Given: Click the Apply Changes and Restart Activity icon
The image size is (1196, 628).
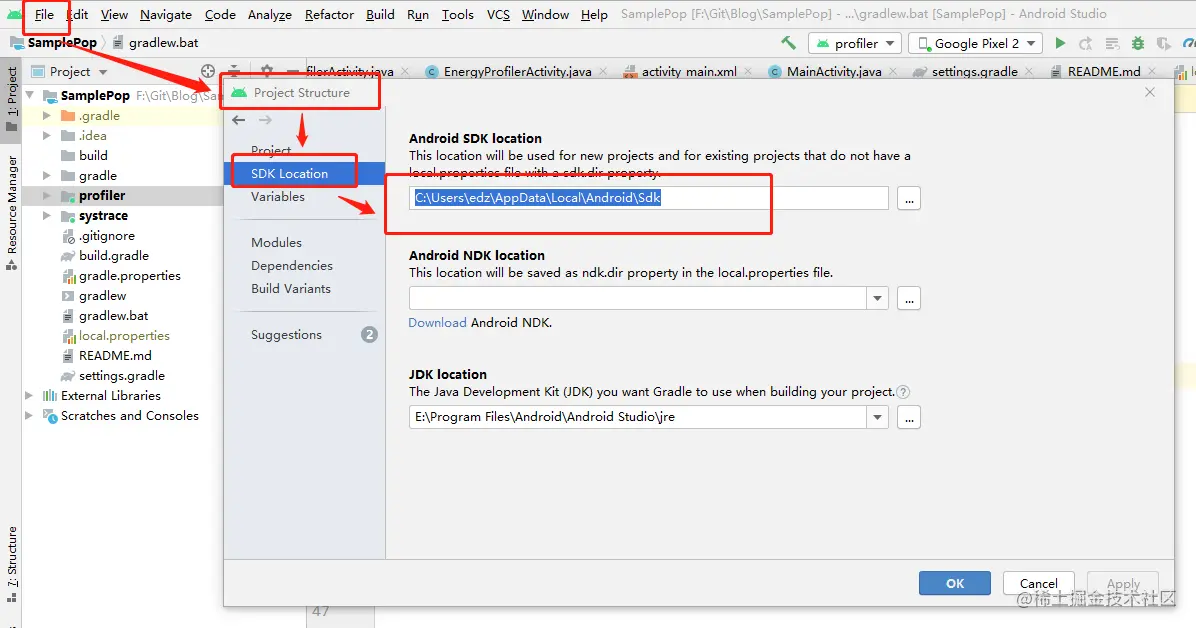Looking at the screenshot, I should tap(1086, 43).
